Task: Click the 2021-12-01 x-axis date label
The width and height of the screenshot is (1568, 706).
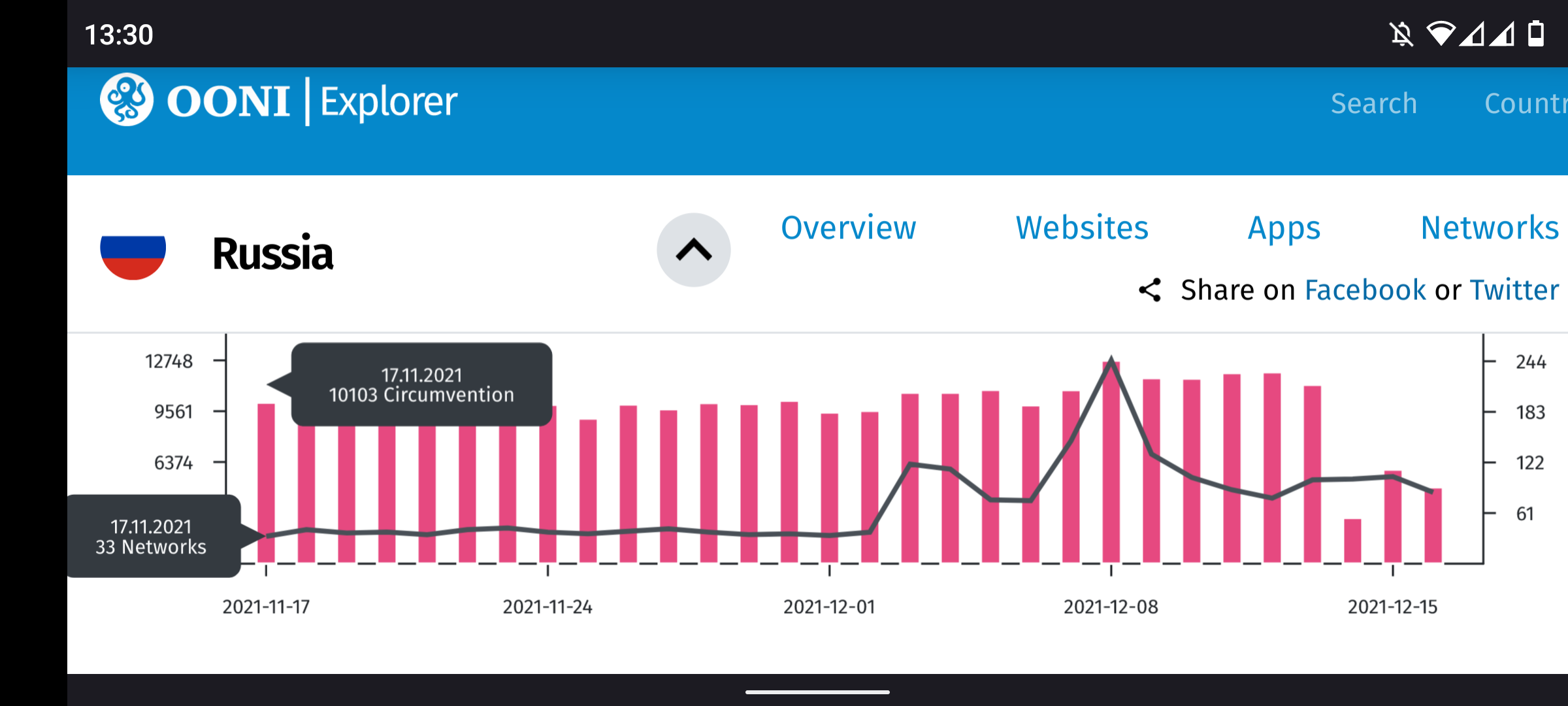Action: pyautogui.click(x=829, y=607)
